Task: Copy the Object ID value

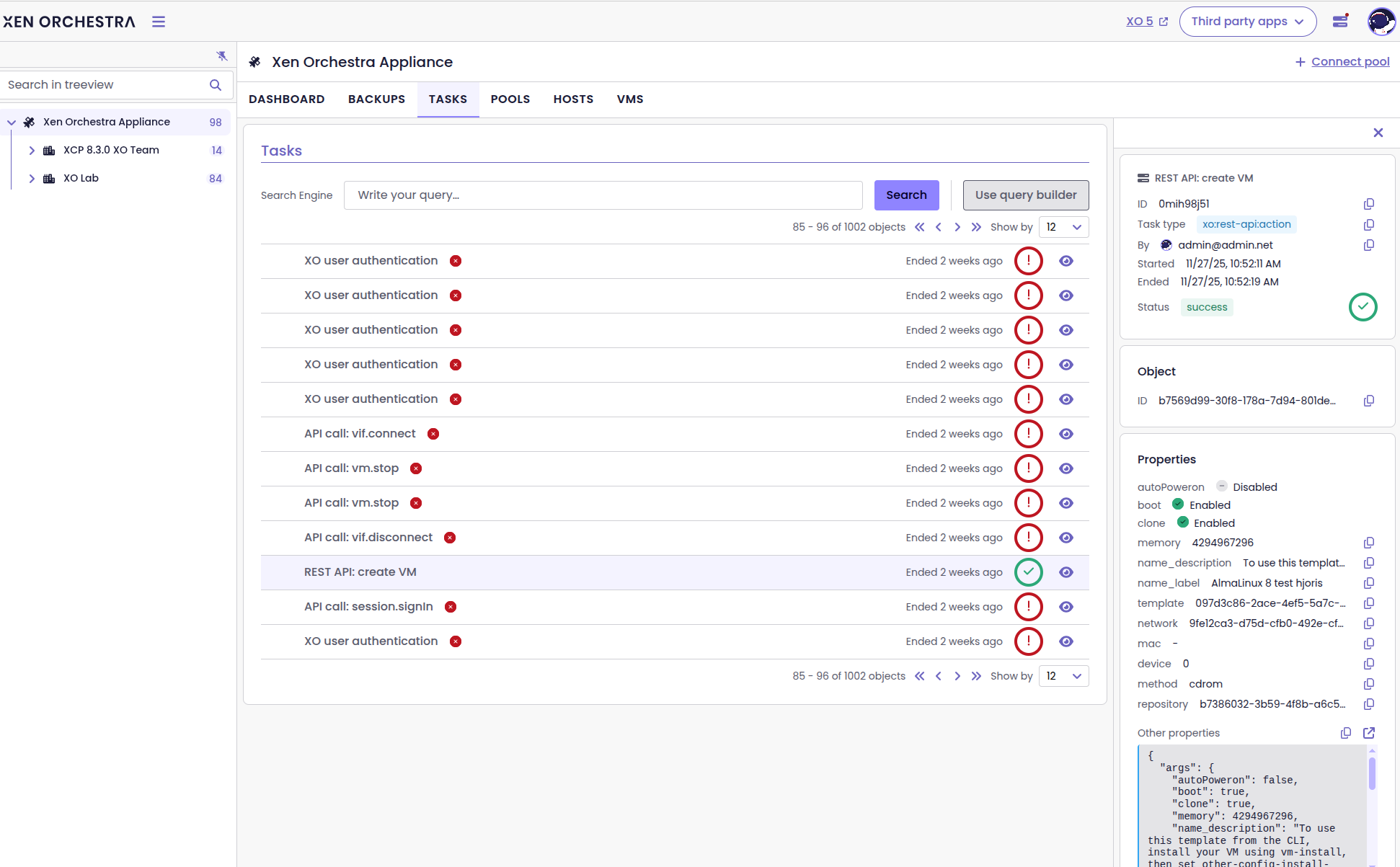Action: [1369, 401]
